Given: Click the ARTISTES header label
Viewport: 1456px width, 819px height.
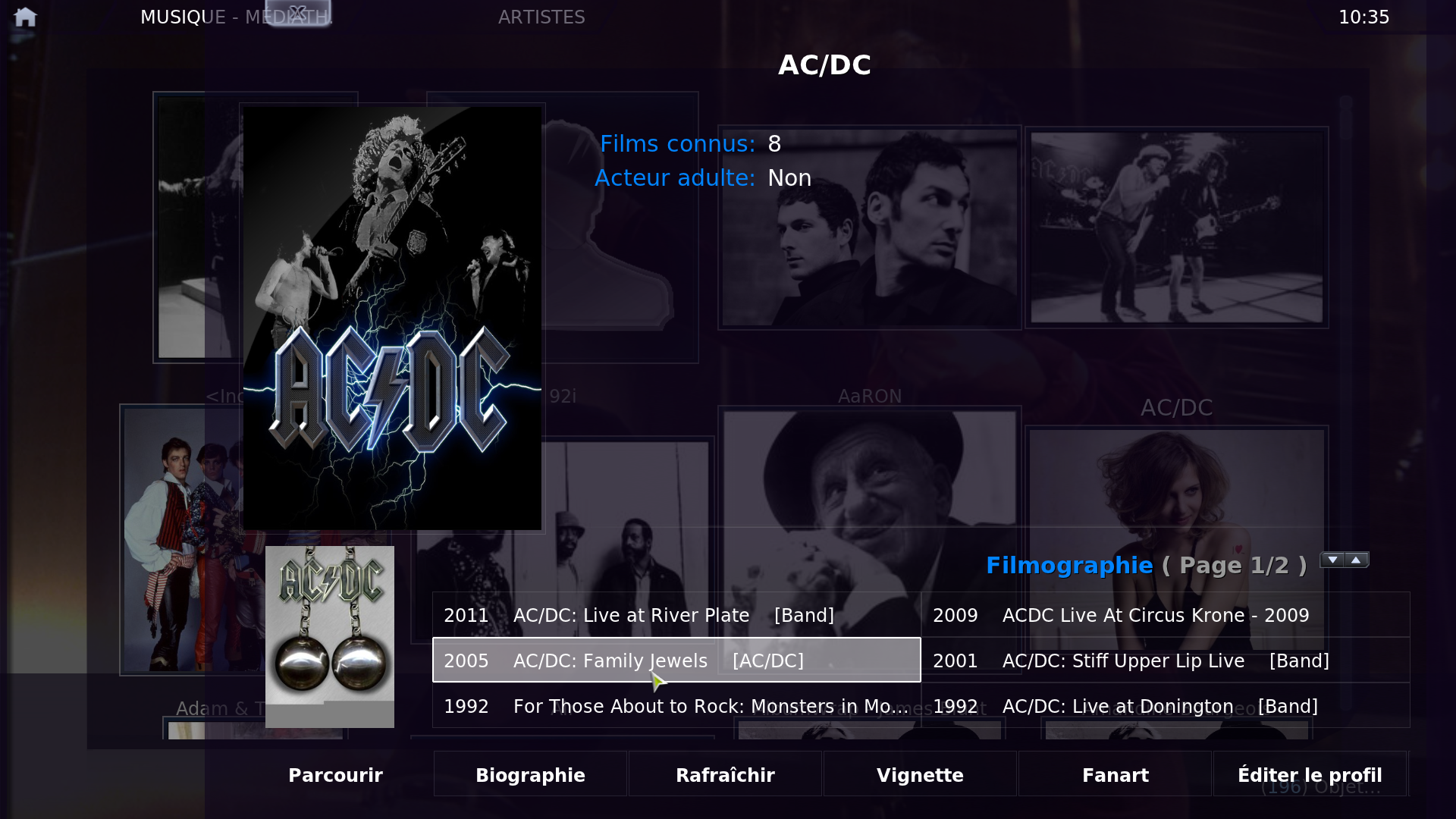Looking at the screenshot, I should [x=541, y=17].
